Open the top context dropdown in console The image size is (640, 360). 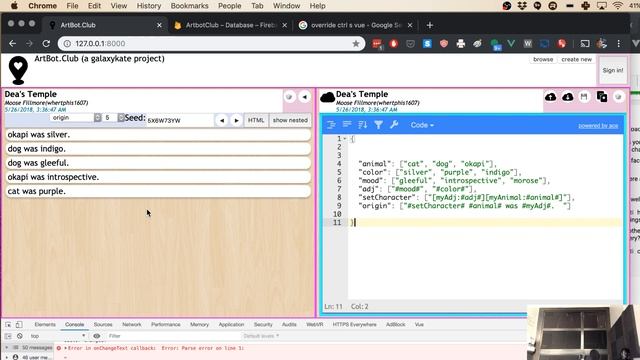58,336
